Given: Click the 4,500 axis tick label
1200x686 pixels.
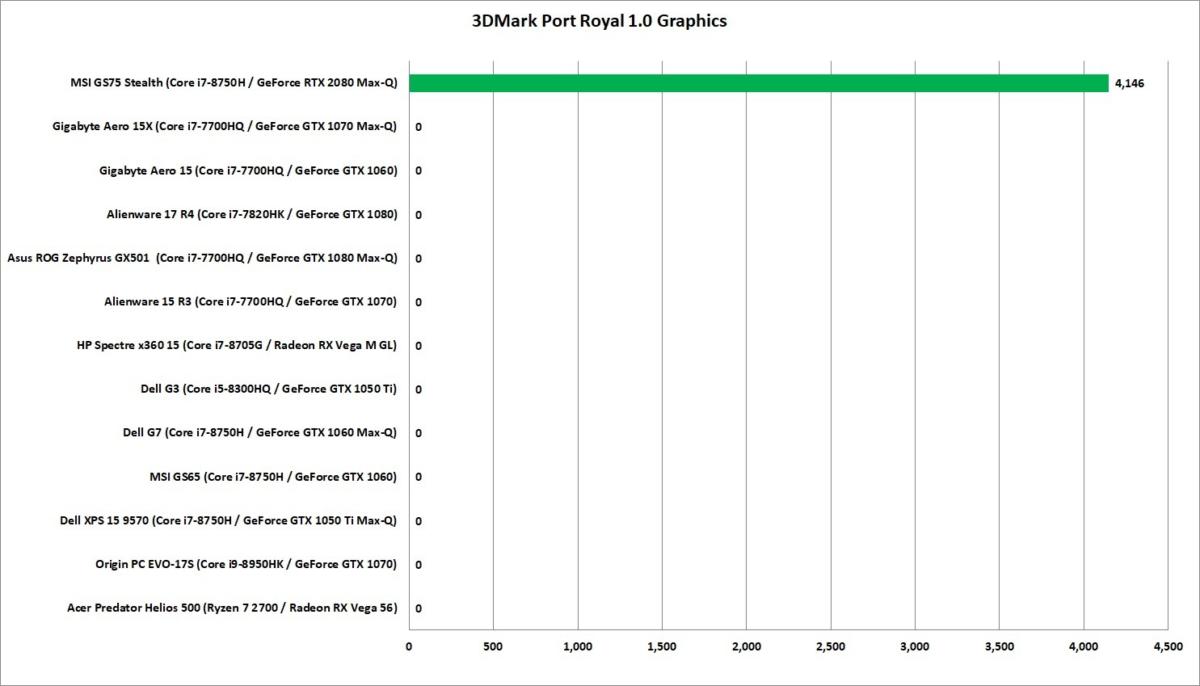Looking at the screenshot, I should tap(1169, 648).
